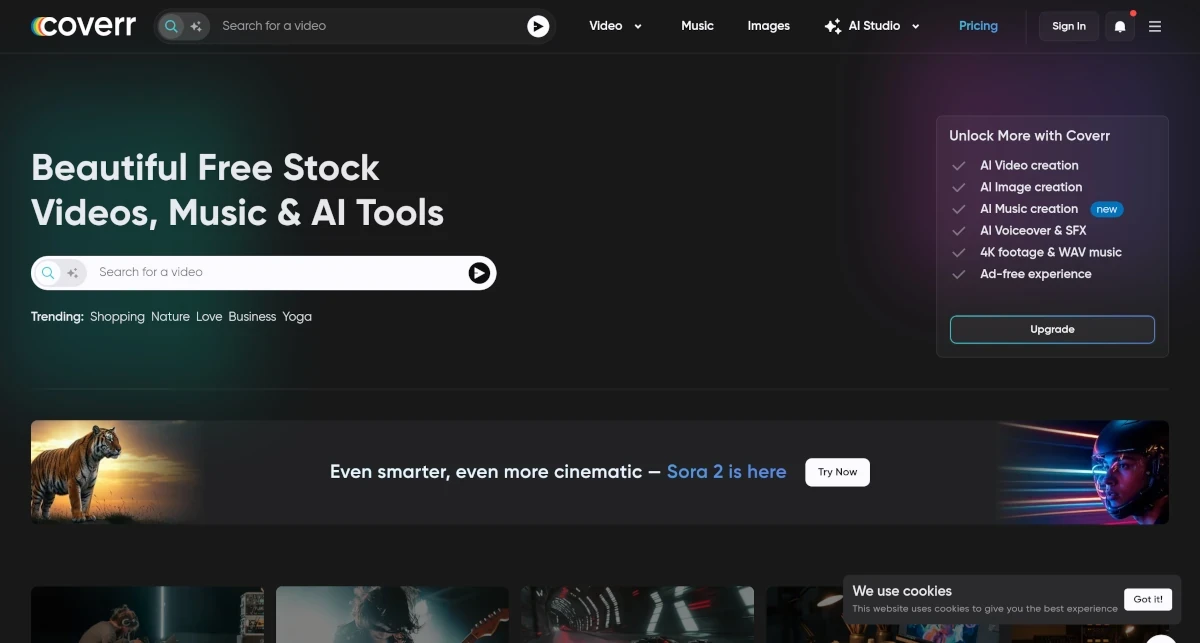The width and height of the screenshot is (1200, 643).
Task: Click the Upgrade button
Action: click(1052, 329)
